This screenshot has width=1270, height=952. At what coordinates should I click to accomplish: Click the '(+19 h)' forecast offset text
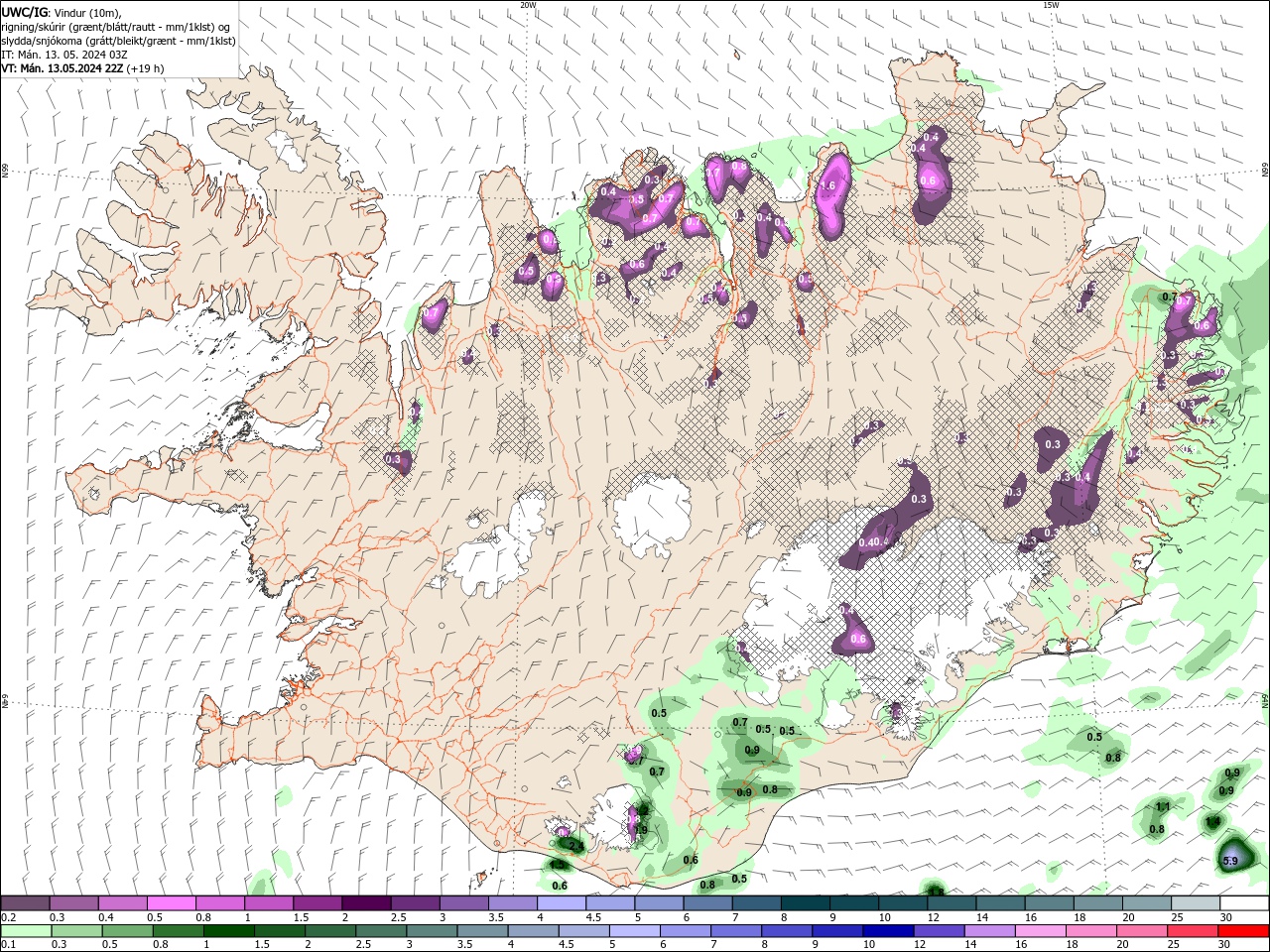[145, 68]
